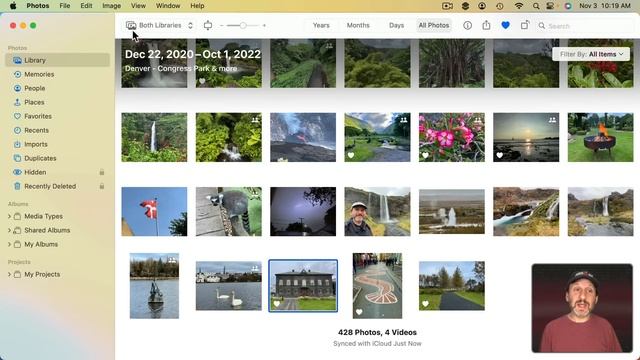Toggle favorite heart on gray building photo
The width and height of the screenshot is (640, 360).
277,304
